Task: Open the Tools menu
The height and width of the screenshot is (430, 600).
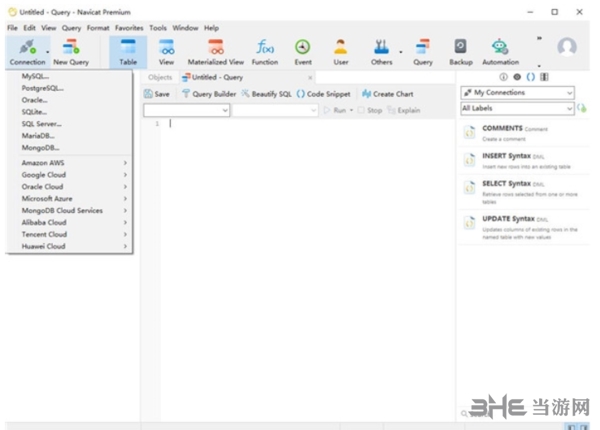Action: point(158,28)
